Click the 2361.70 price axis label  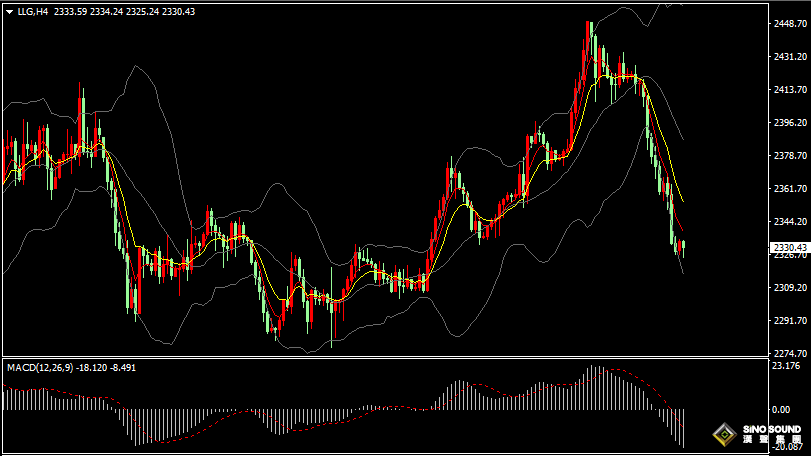(x=790, y=188)
